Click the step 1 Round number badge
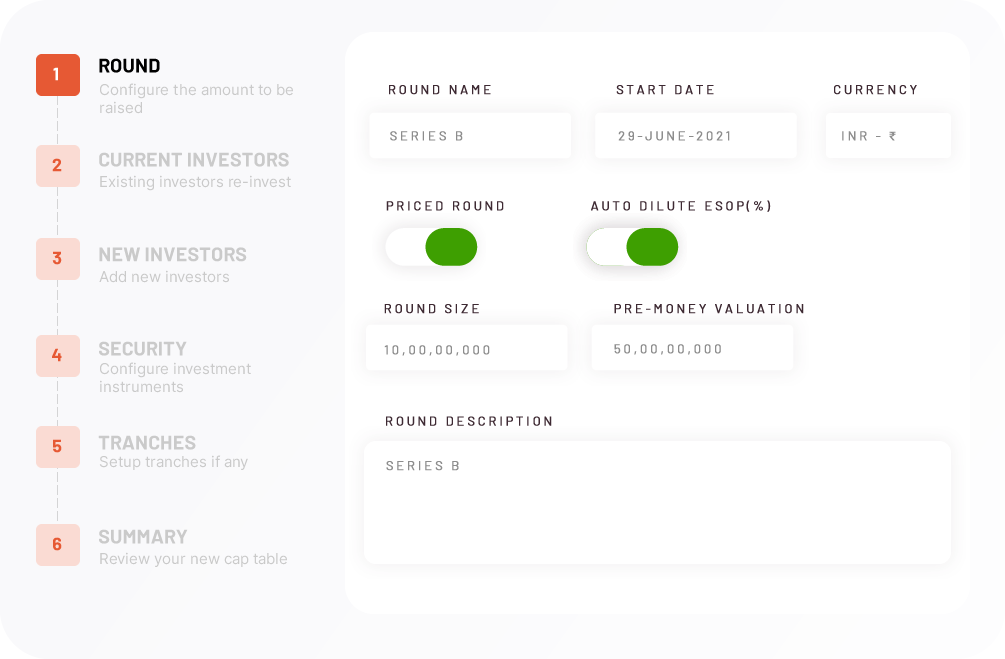 58,75
